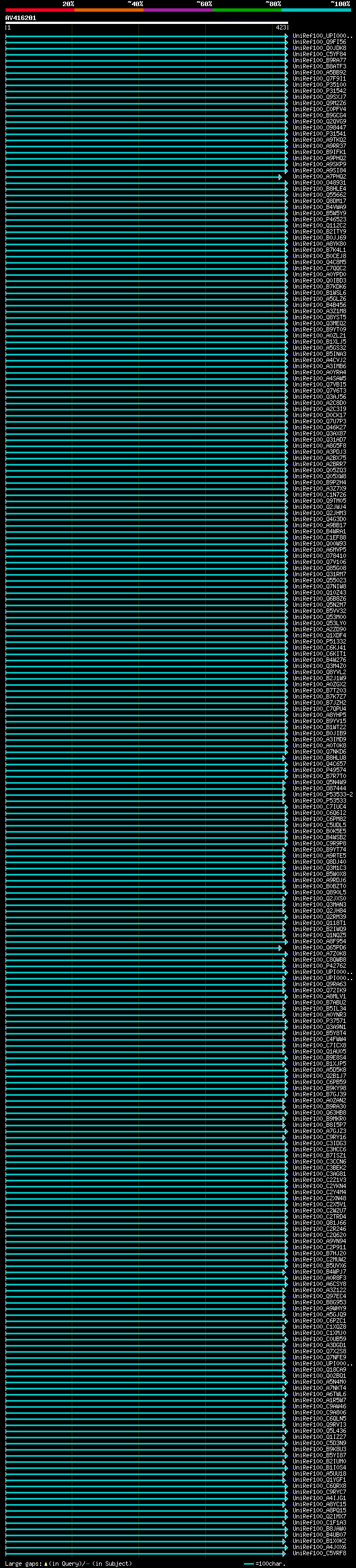The height and width of the screenshot is (1568, 356).
Task: Click the purple ~60% identity legend bar
Action: point(177,10)
